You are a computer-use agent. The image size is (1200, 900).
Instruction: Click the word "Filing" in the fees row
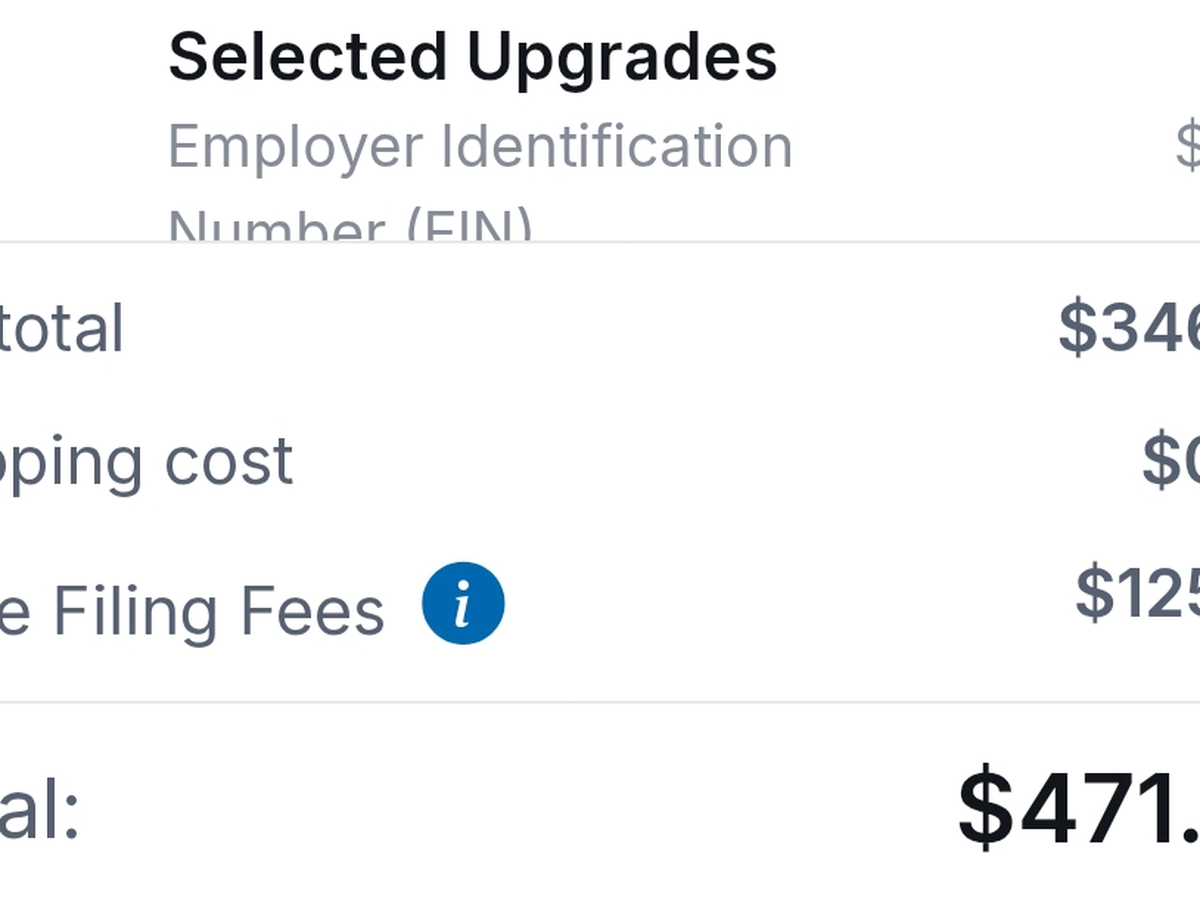(134, 610)
